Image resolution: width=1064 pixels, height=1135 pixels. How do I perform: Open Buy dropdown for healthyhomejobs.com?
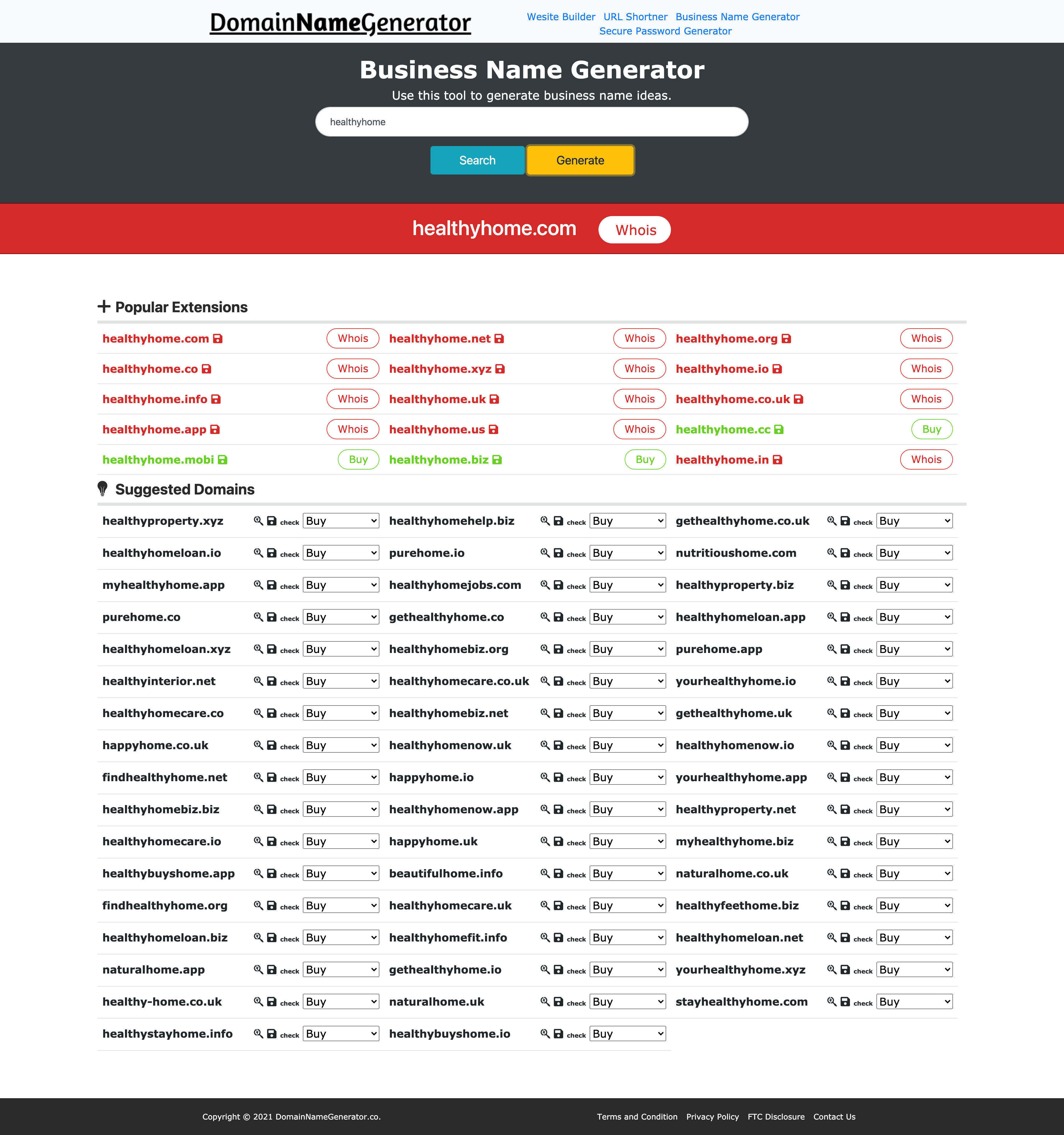click(628, 585)
